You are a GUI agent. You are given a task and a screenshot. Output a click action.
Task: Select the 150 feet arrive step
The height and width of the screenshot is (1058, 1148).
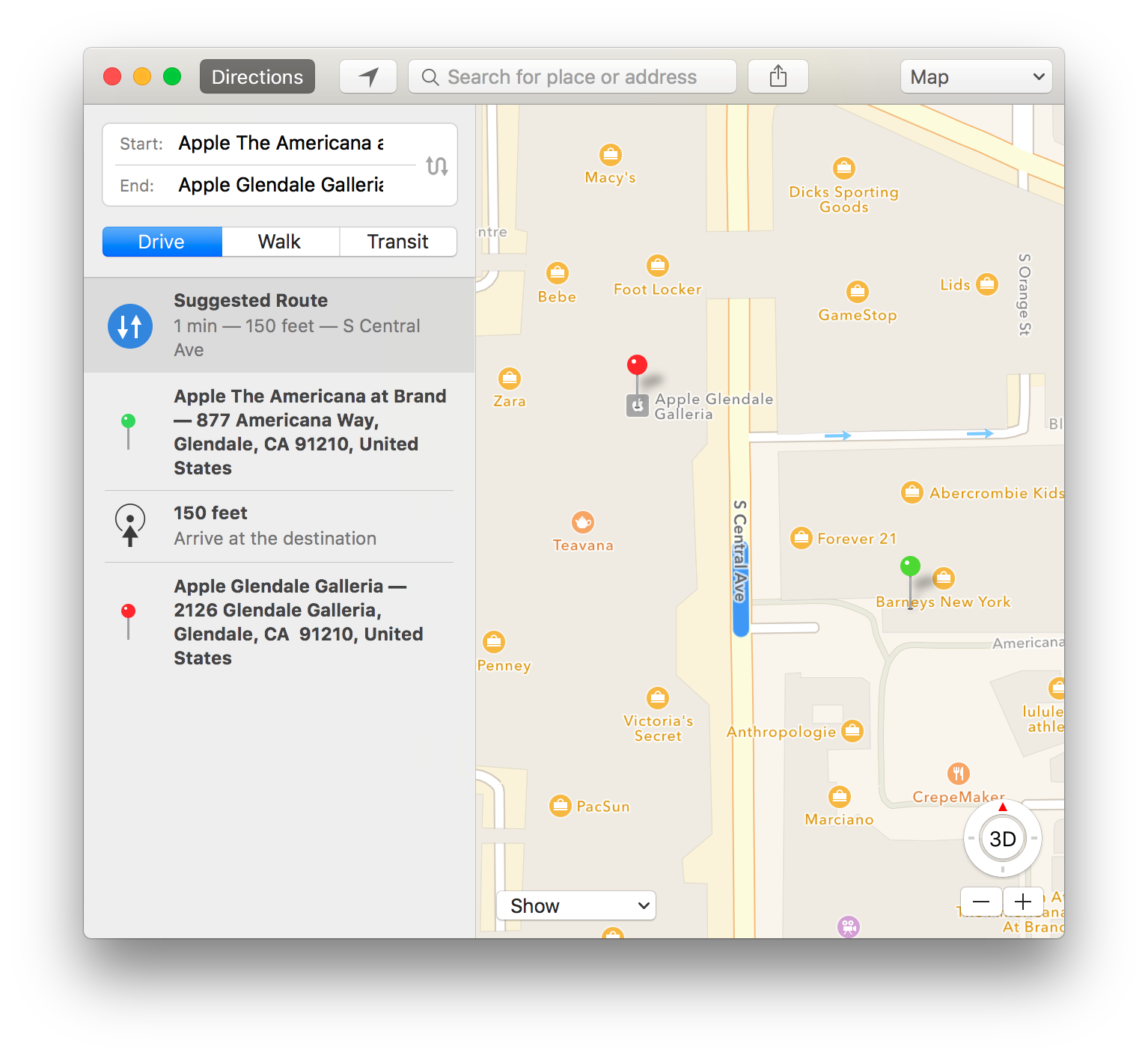click(x=279, y=526)
